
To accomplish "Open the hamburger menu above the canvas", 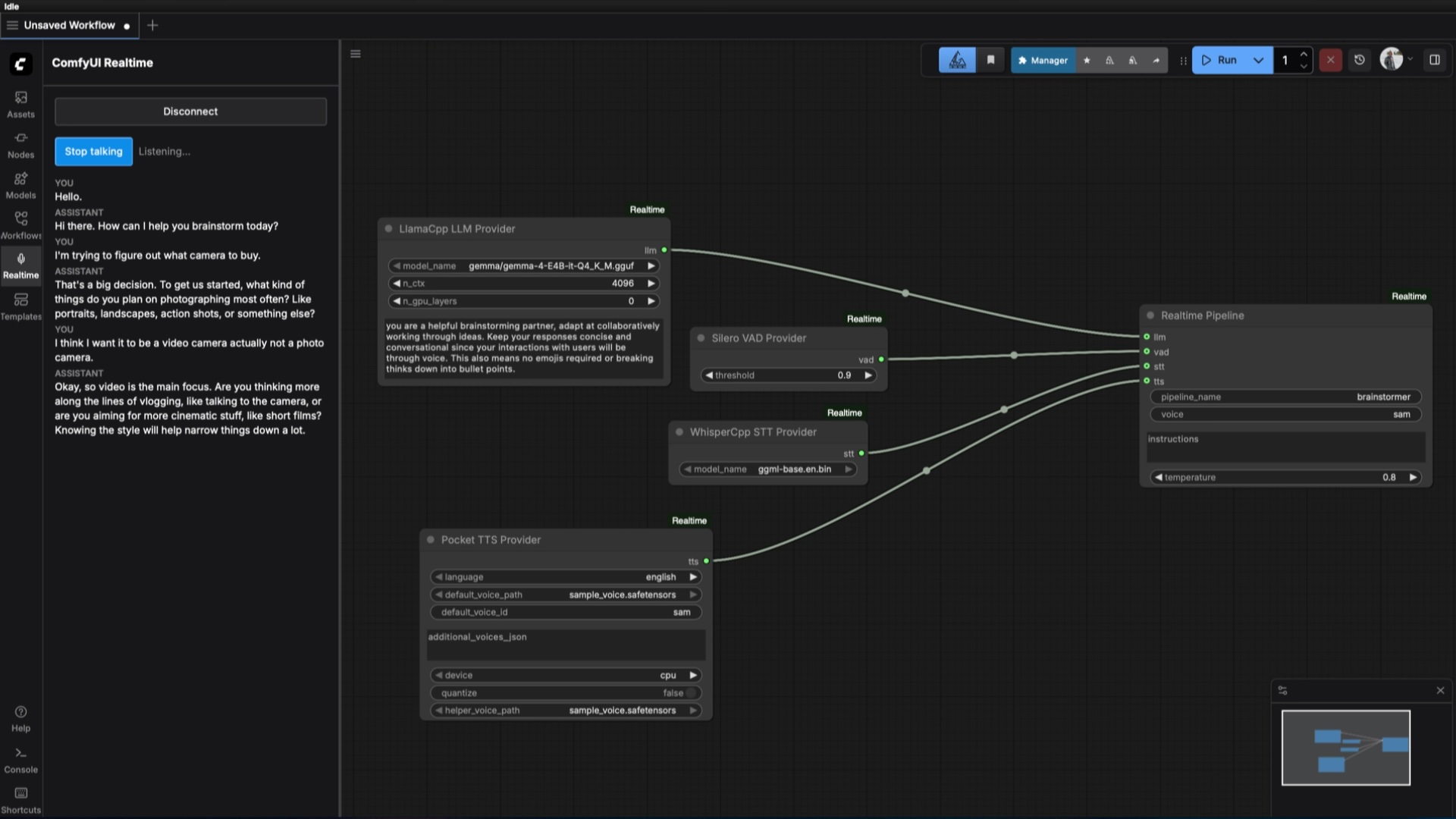I will (x=355, y=54).
